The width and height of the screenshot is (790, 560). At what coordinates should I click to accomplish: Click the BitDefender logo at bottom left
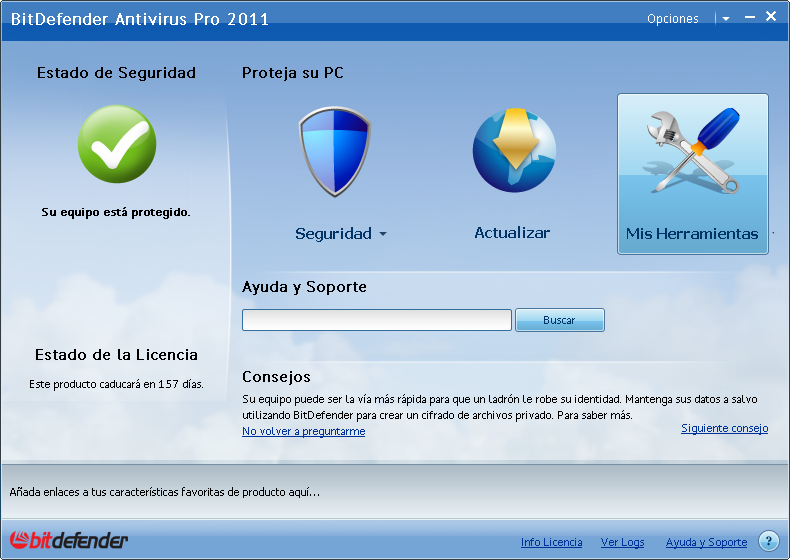point(69,541)
